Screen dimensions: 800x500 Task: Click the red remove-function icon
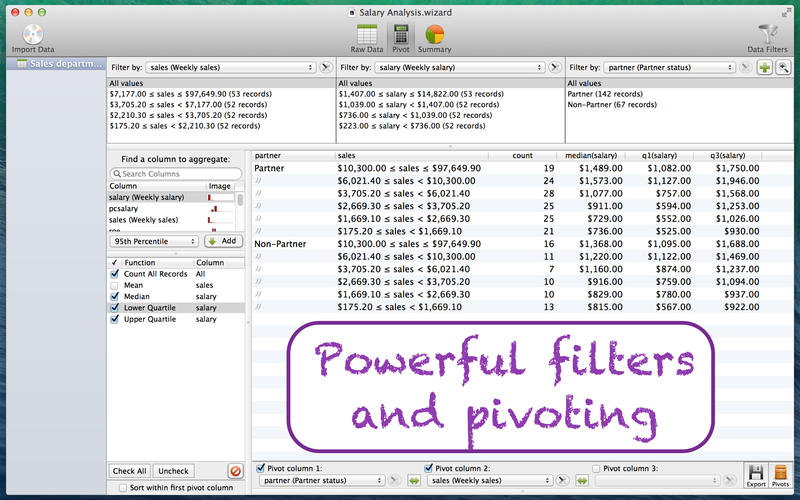[x=235, y=470]
